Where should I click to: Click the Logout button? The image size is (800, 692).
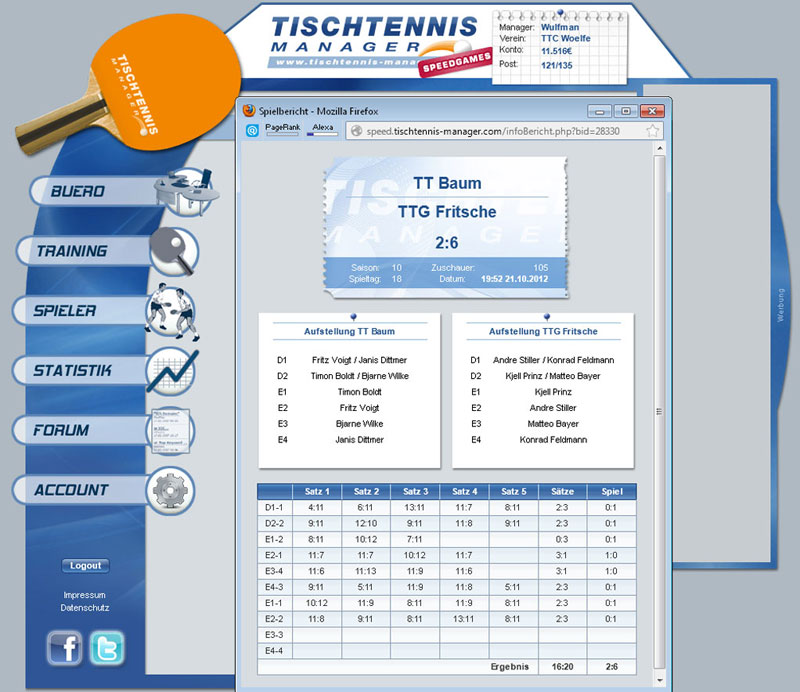click(85, 565)
